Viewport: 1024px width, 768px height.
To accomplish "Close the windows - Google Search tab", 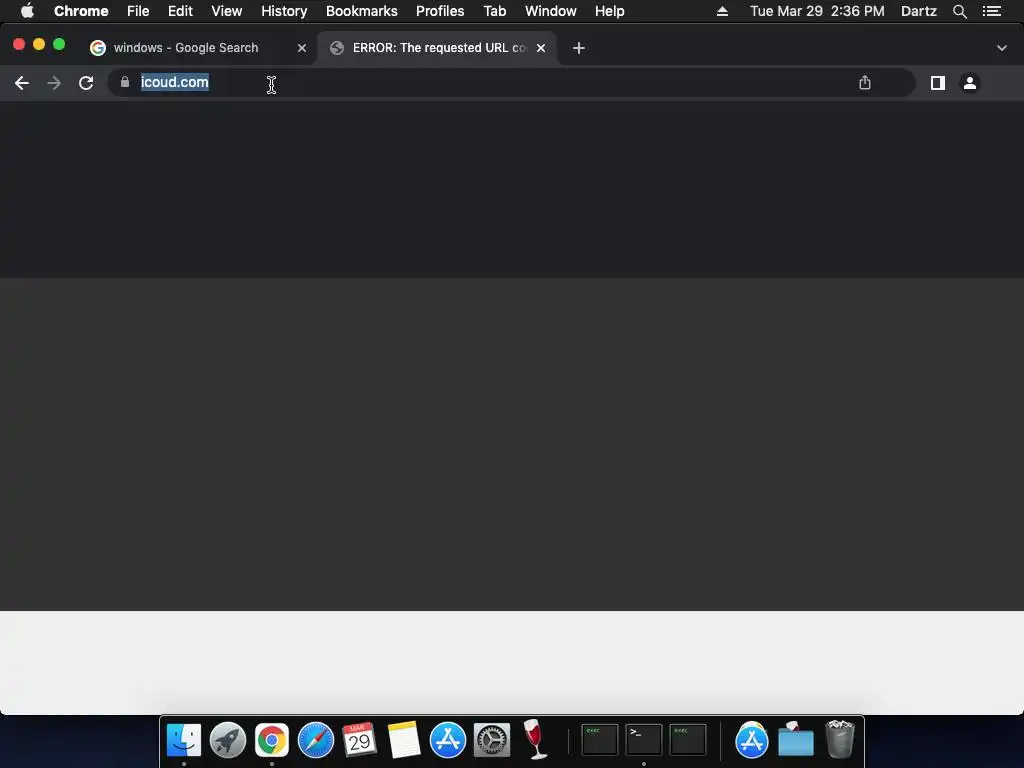I will pyautogui.click(x=302, y=48).
